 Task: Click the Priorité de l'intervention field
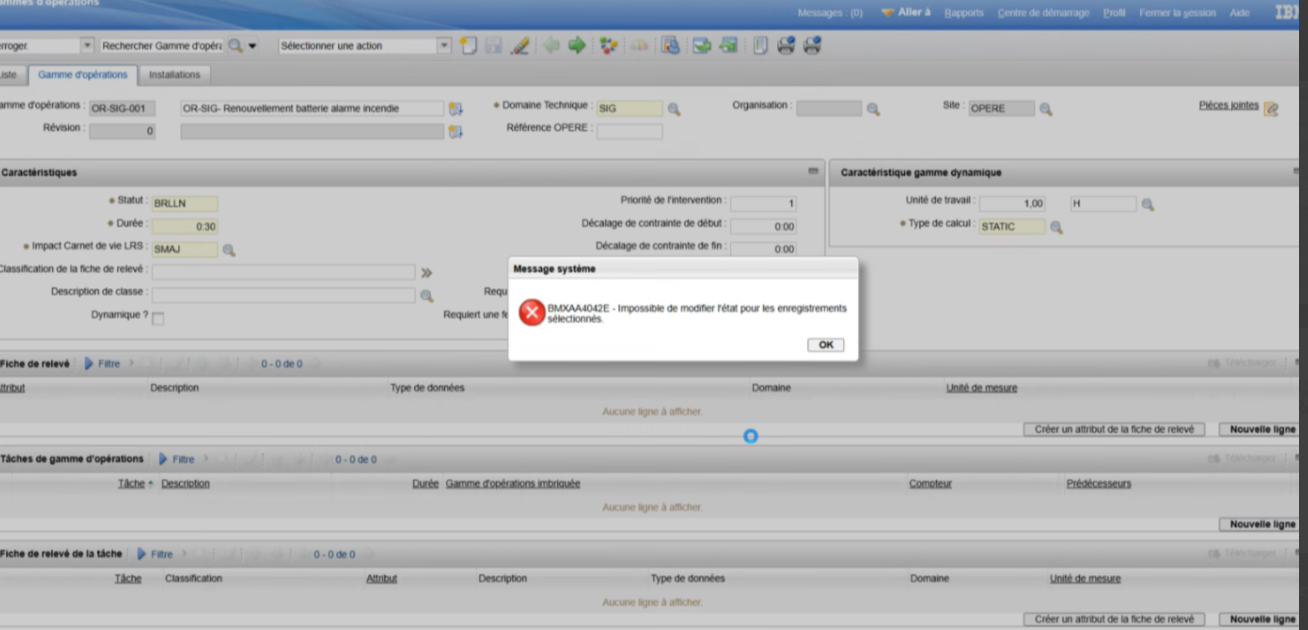click(x=764, y=204)
